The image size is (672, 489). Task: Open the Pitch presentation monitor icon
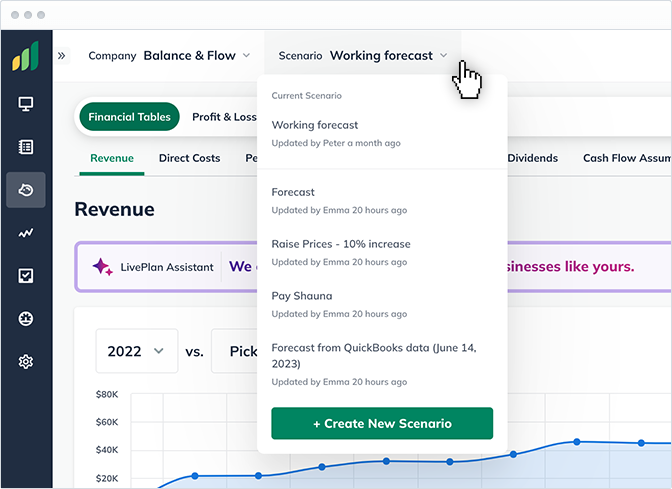click(26, 104)
